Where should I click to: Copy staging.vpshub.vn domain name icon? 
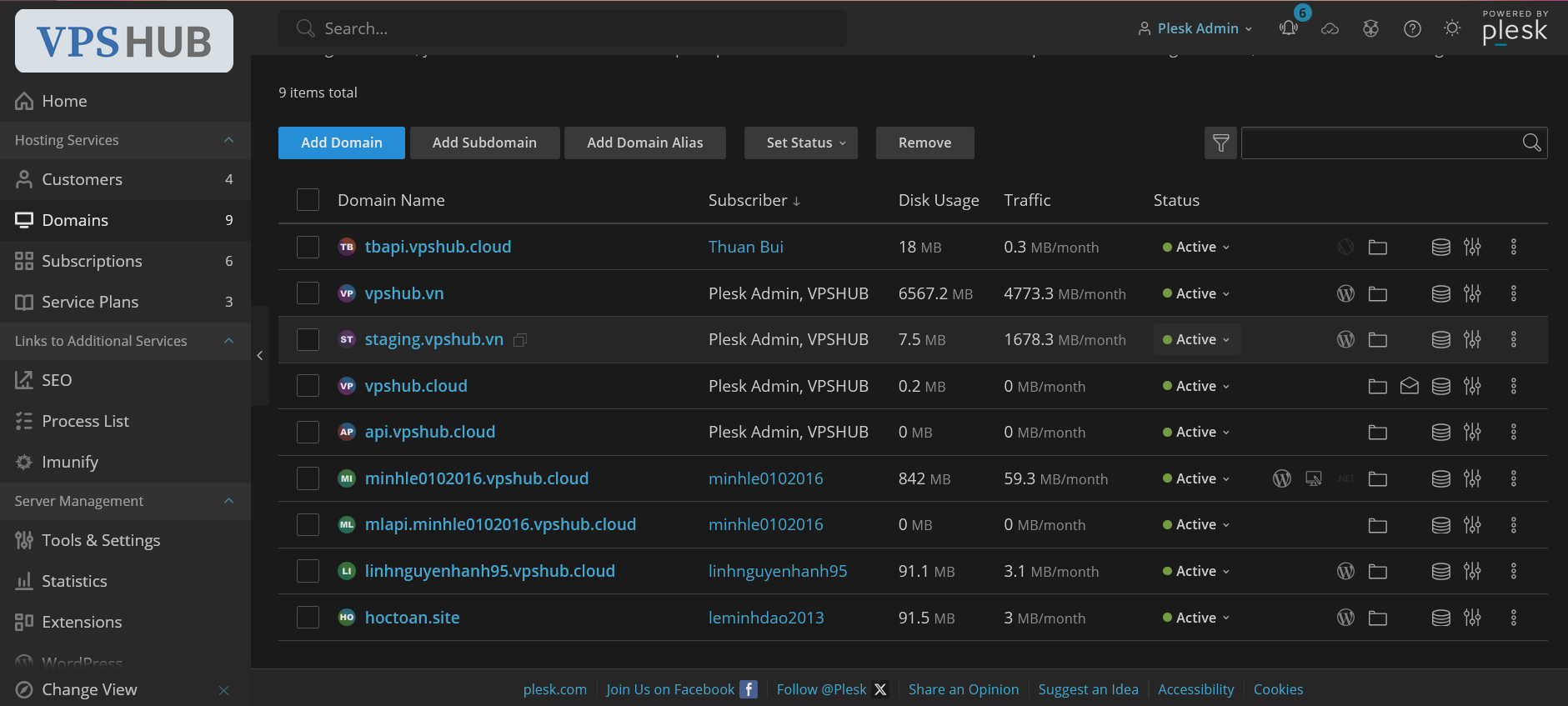(520, 340)
